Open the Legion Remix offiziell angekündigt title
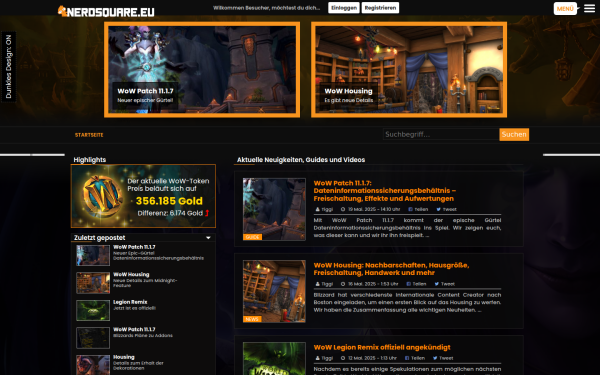Viewport: 600px width, 375px height. point(382,347)
